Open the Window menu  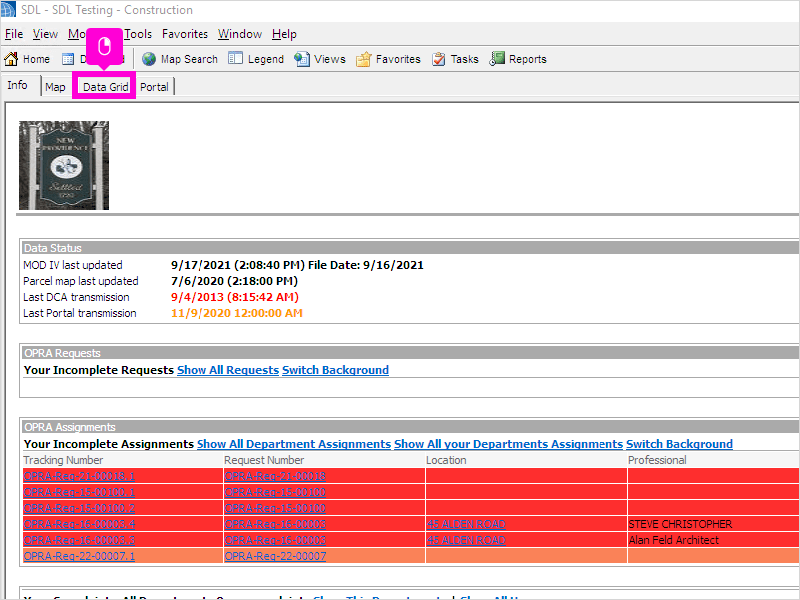coord(240,34)
